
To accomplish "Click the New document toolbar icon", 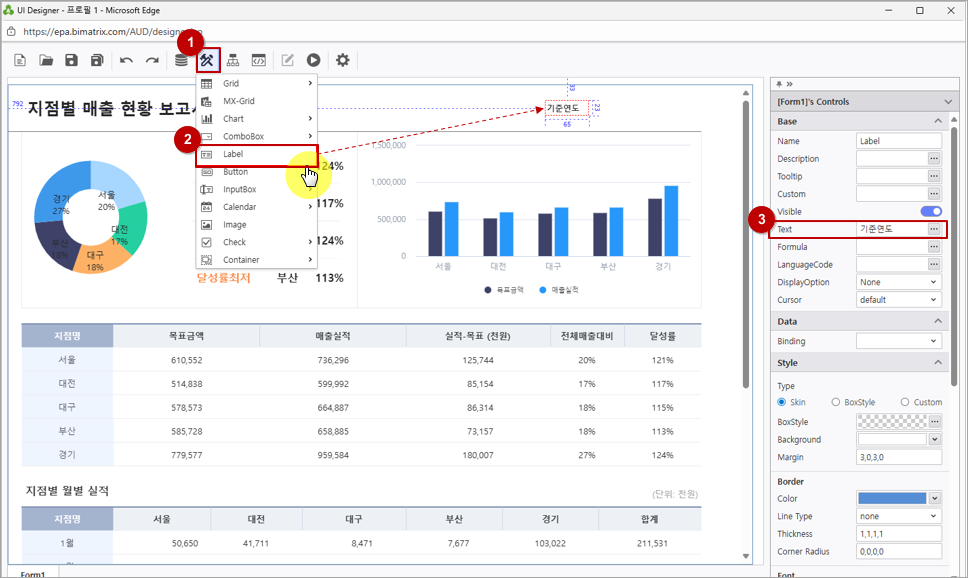I will point(20,60).
